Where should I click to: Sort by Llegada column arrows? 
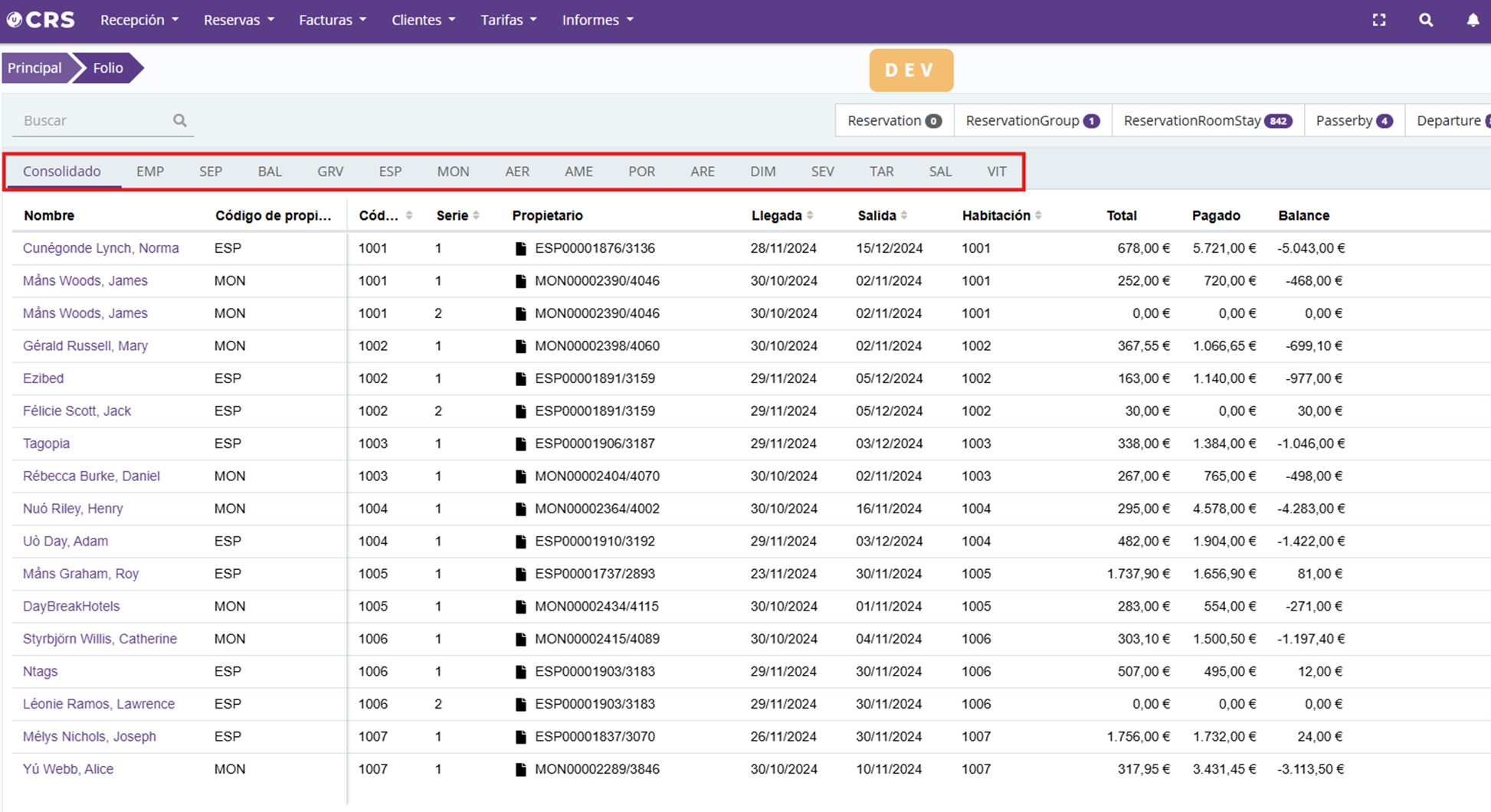(811, 215)
